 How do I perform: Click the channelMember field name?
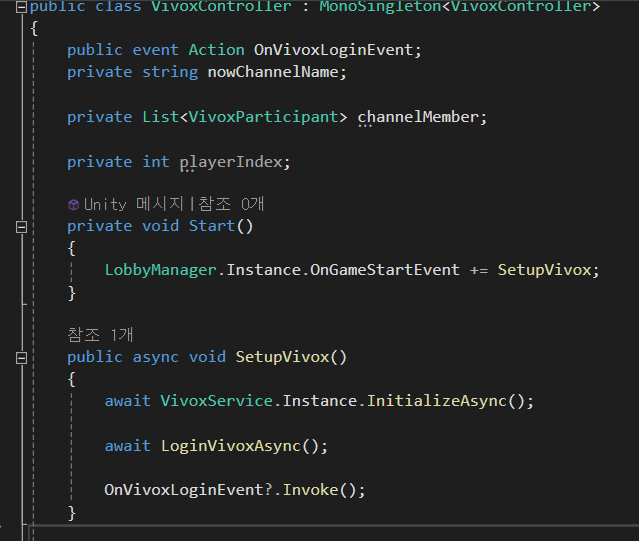pos(418,117)
